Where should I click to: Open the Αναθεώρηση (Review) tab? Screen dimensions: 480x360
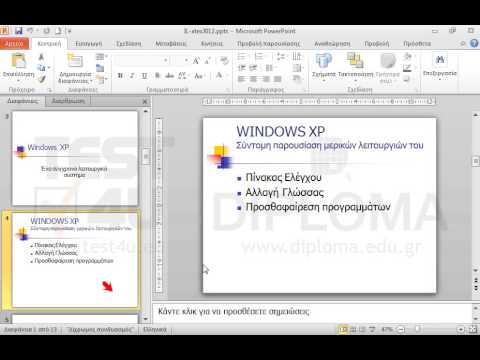click(x=332, y=44)
